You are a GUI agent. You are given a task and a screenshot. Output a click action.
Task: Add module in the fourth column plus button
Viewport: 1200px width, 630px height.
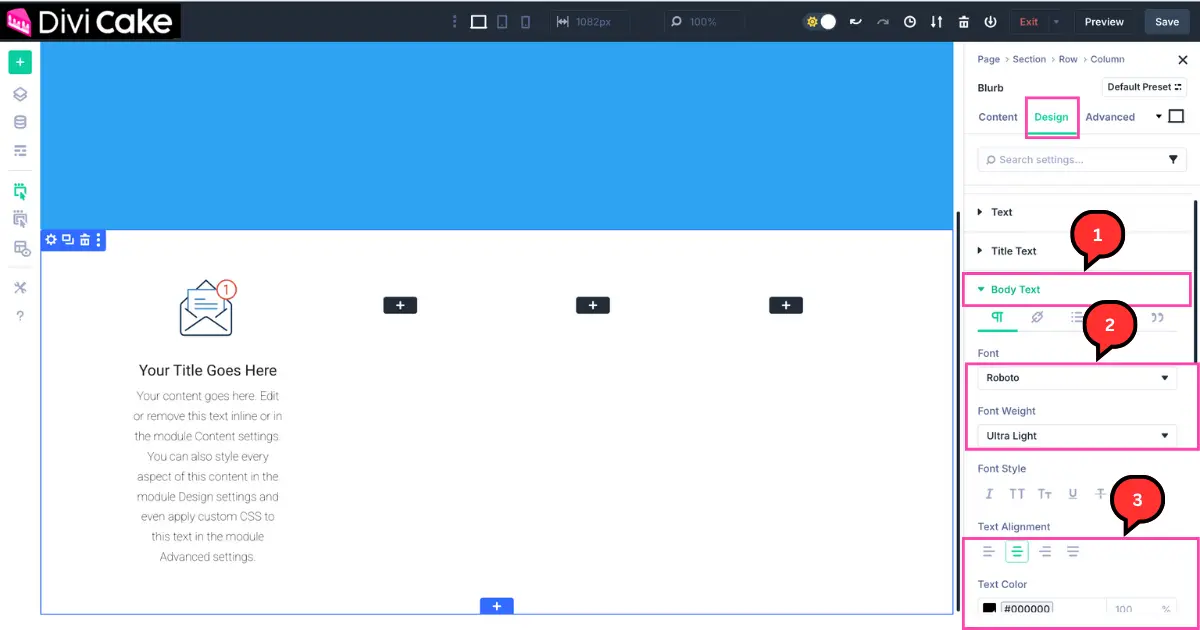(786, 305)
